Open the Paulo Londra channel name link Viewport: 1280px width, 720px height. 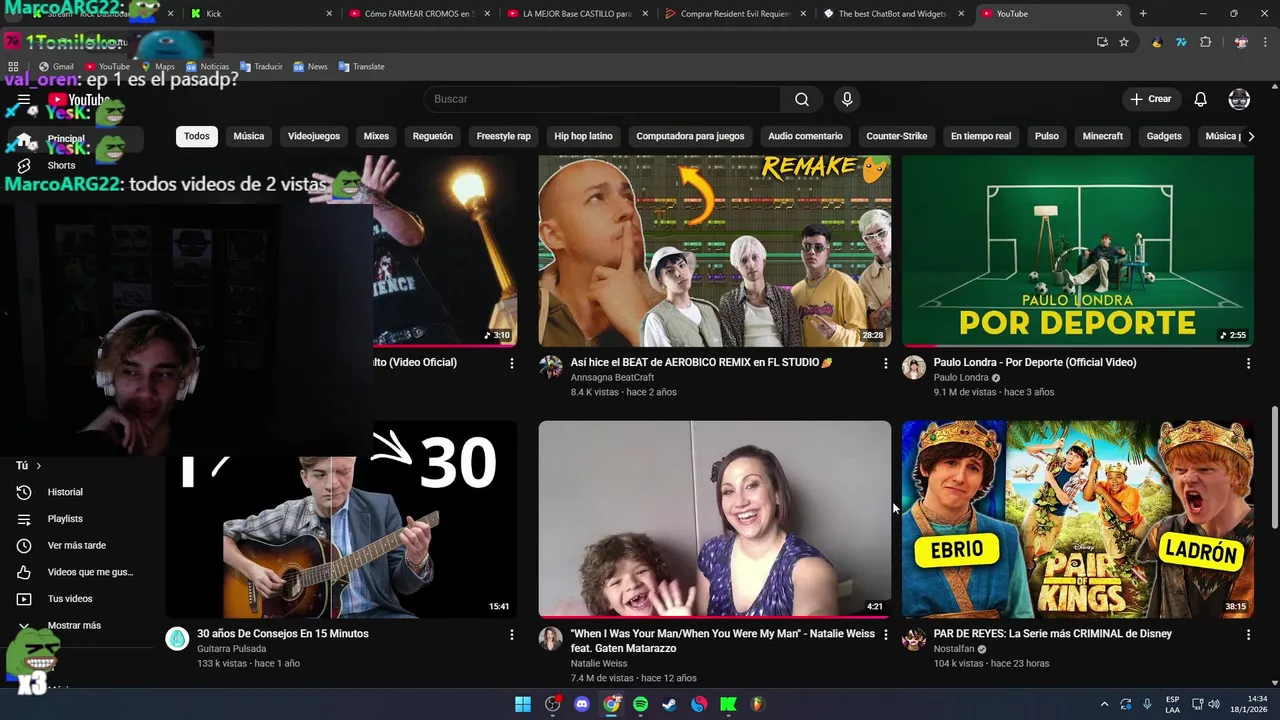tap(961, 378)
